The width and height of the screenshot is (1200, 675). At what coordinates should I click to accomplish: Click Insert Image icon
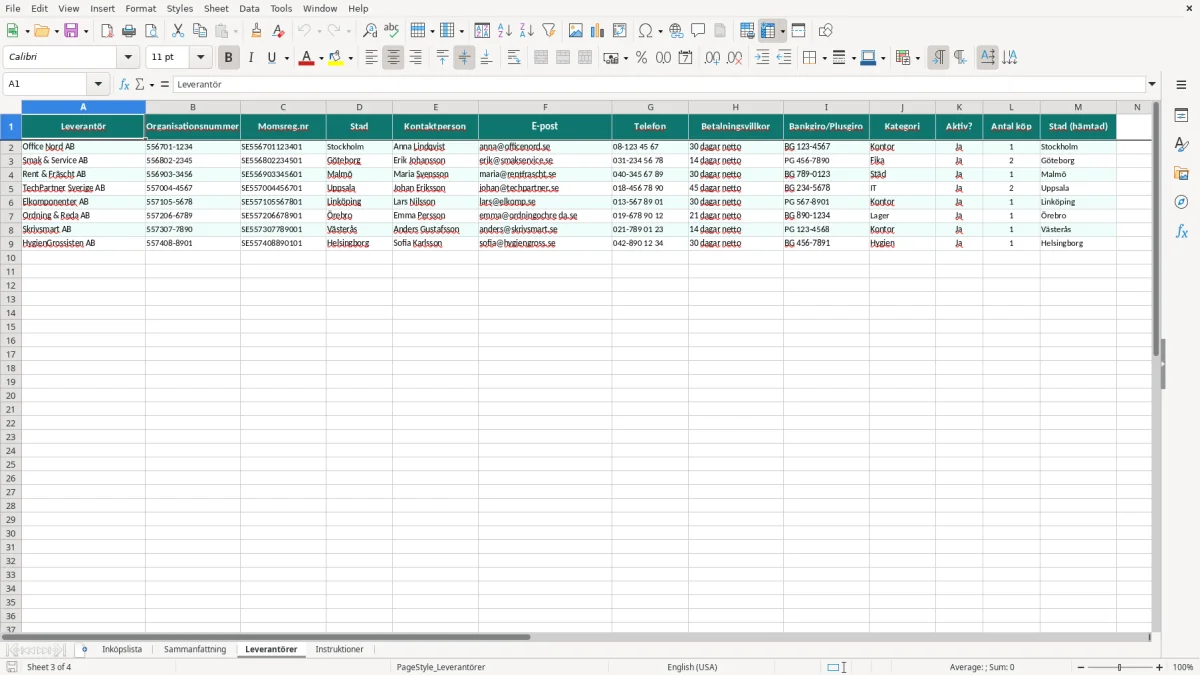click(575, 31)
